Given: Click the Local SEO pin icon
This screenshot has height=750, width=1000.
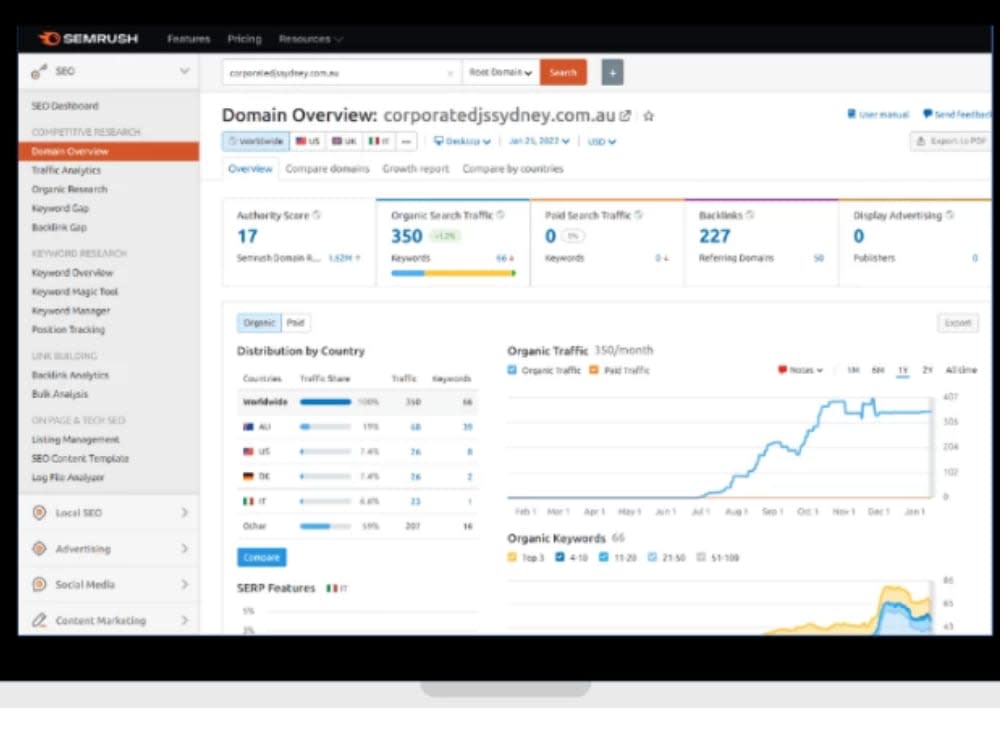Looking at the screenshot, I should [x=39, y=513].
